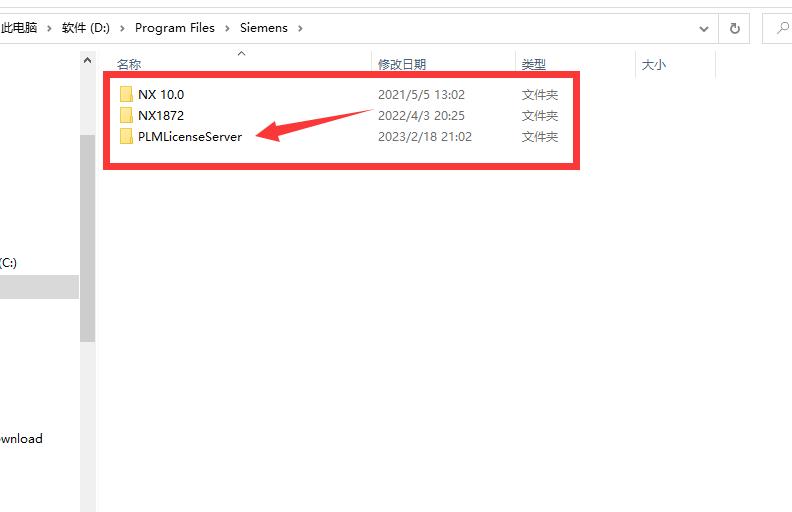Click the navigation pane scroll-up arrow
The width and height of the screenshot is (792, 512).
(87, 61)
